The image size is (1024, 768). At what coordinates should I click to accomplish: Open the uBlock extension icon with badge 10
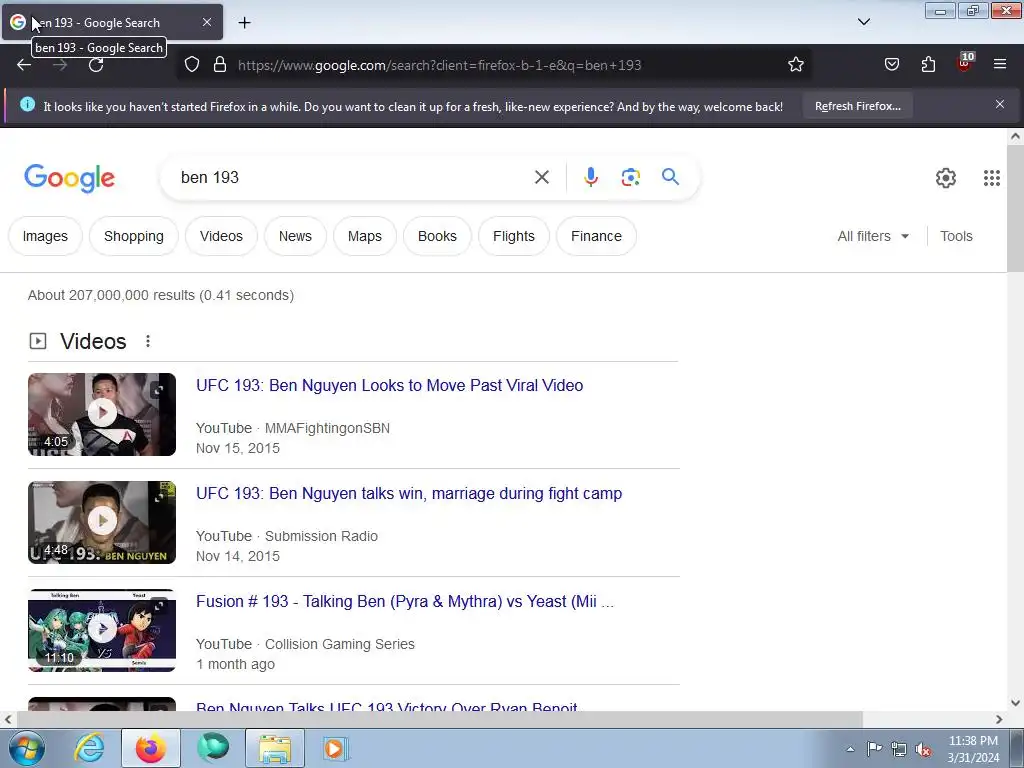click(x=965, y=62)
